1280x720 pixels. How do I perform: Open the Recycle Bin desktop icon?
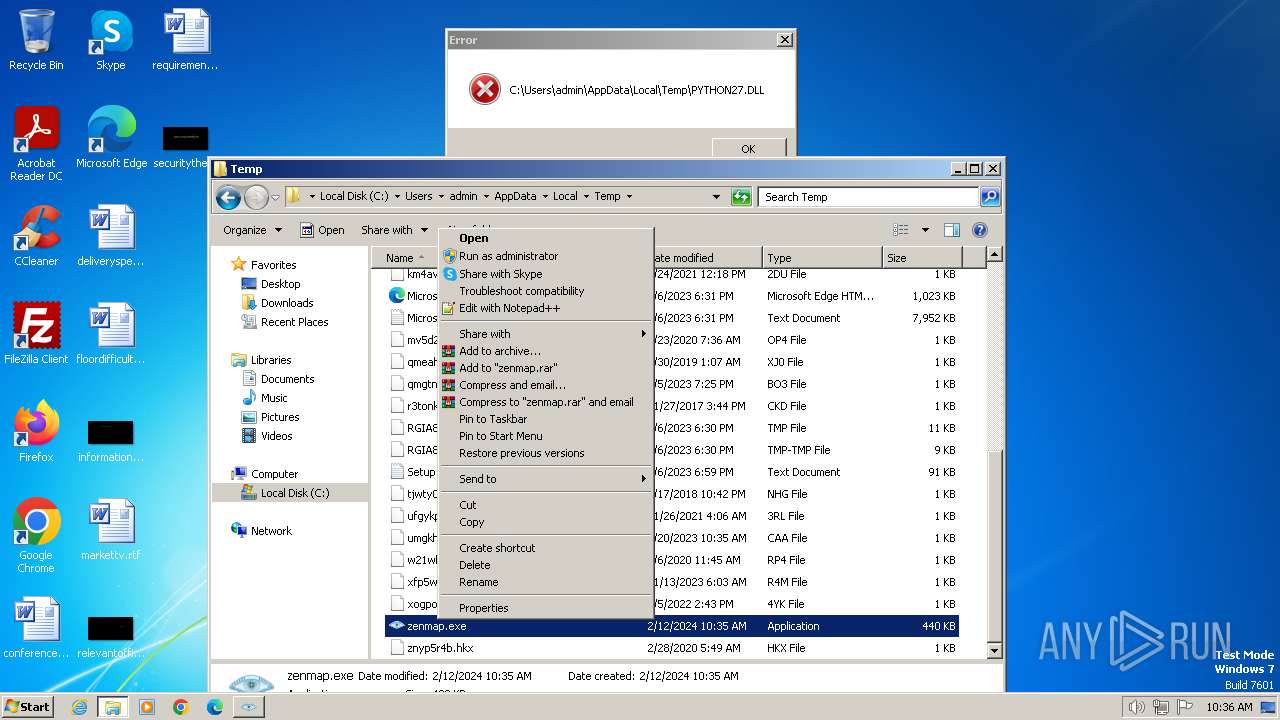click(36, 40)
